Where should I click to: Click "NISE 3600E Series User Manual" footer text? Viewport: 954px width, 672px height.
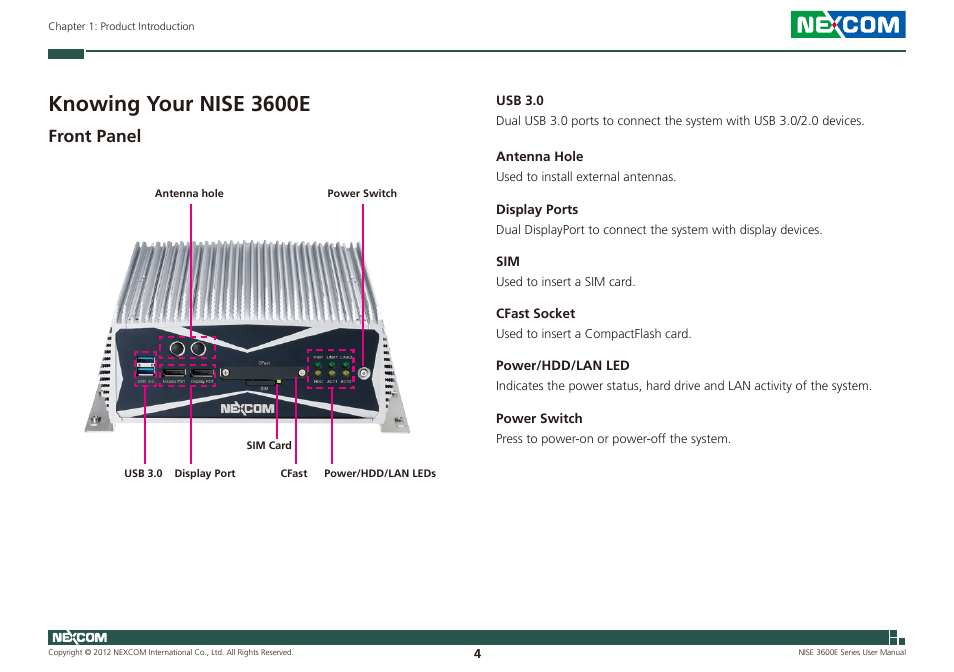click(852, 652)
